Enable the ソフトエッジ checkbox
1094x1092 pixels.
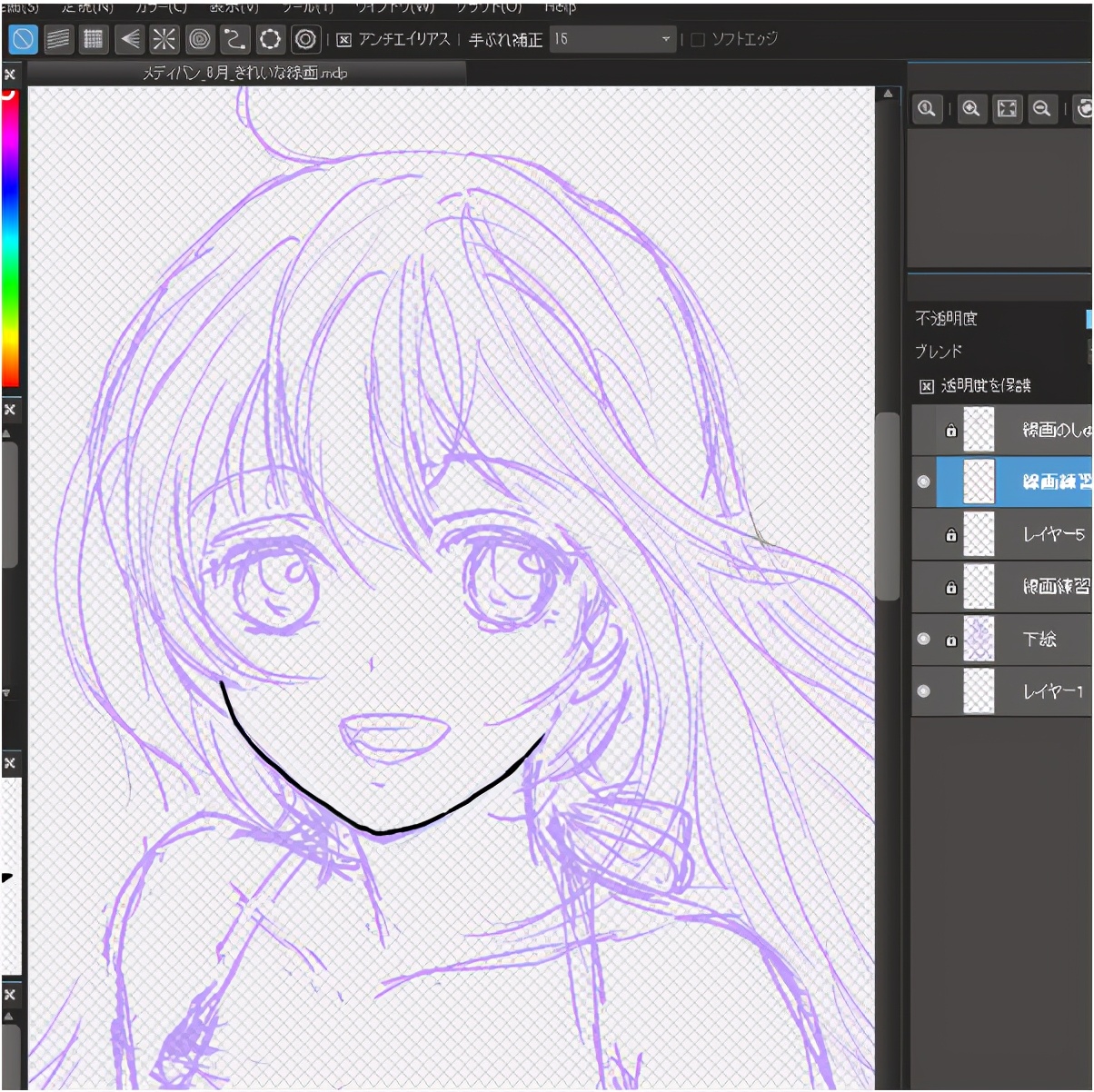coord(698,40)
